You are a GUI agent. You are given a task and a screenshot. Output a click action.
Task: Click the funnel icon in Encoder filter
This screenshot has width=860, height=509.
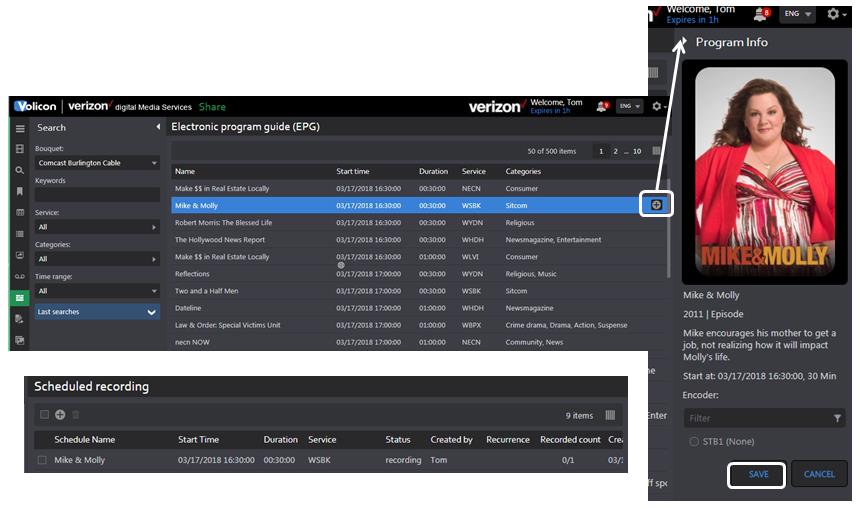pyautogui.click(x=837, y=418)
